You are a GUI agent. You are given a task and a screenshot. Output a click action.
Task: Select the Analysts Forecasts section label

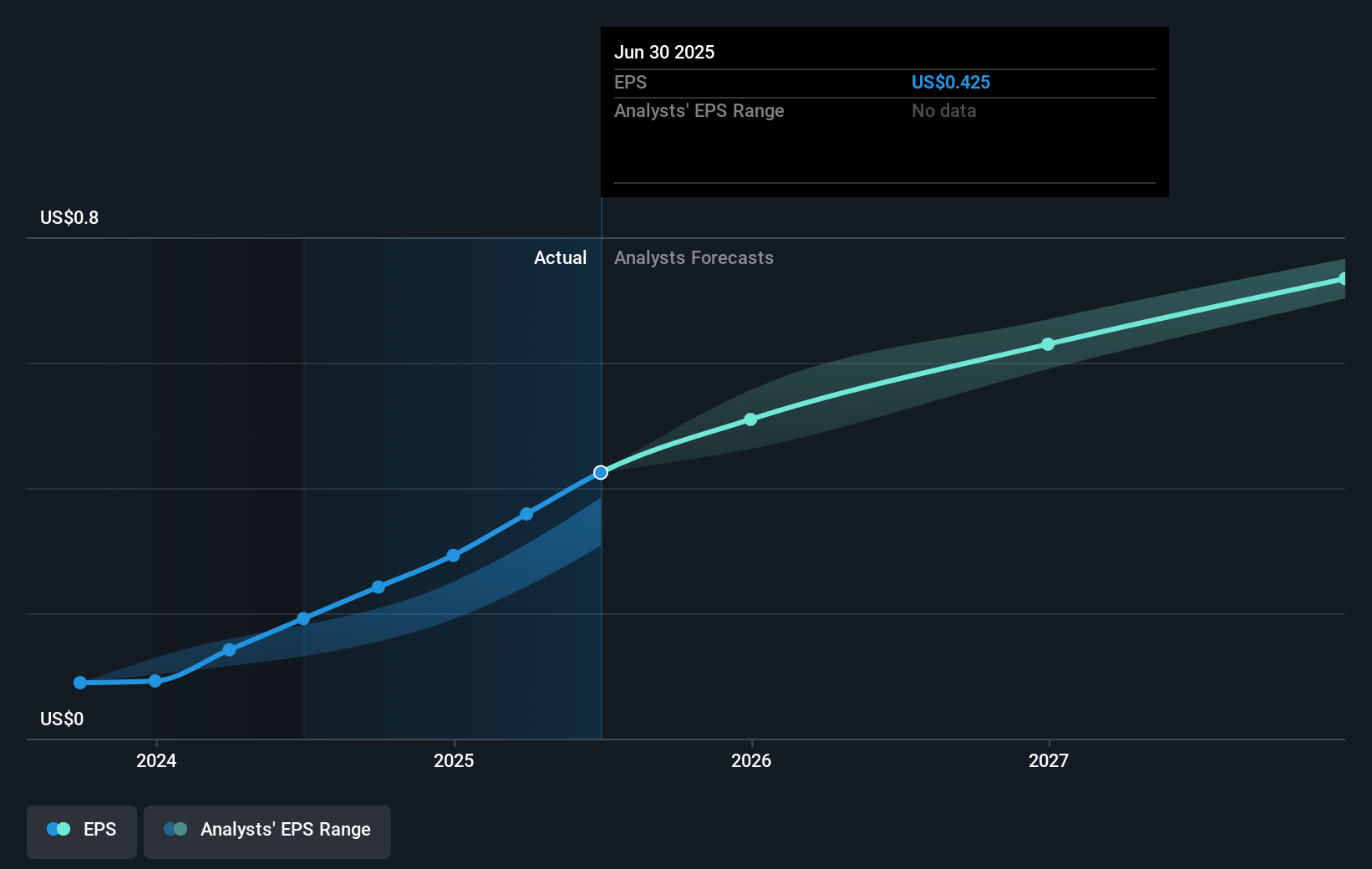[x=694, y=257]
